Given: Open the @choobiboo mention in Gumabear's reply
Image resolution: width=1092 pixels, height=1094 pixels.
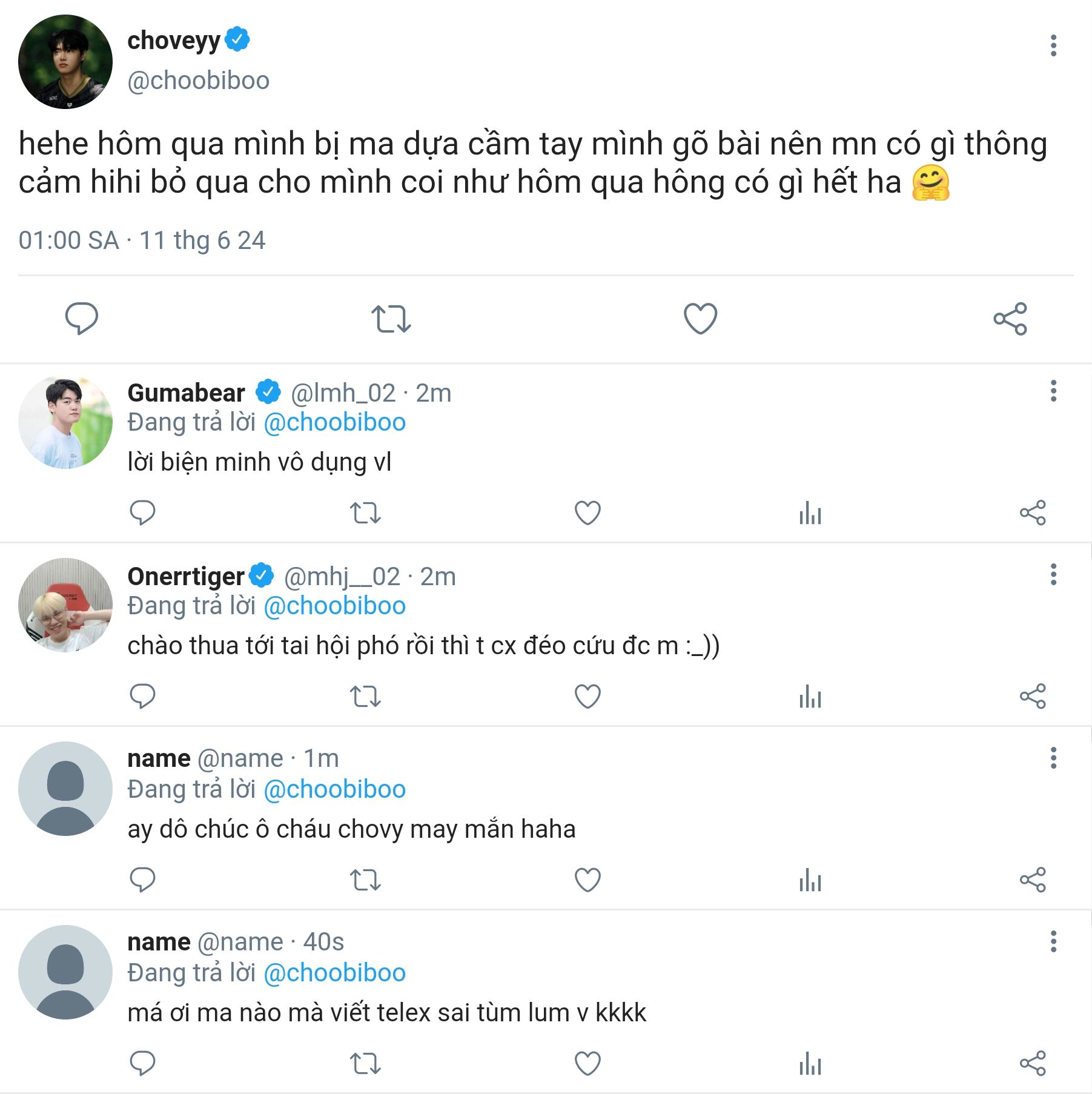Looking at the screenshot, I should [x=334, y=422].
